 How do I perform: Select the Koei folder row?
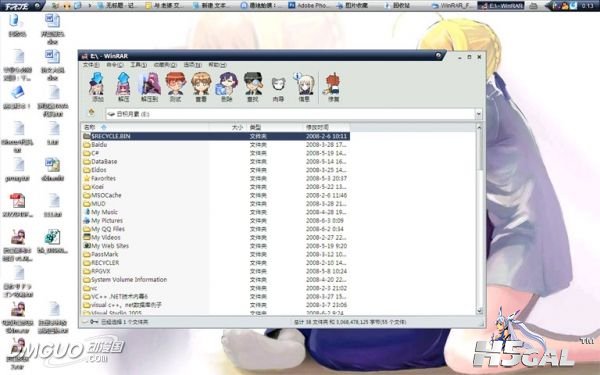(x=216, y=187)
